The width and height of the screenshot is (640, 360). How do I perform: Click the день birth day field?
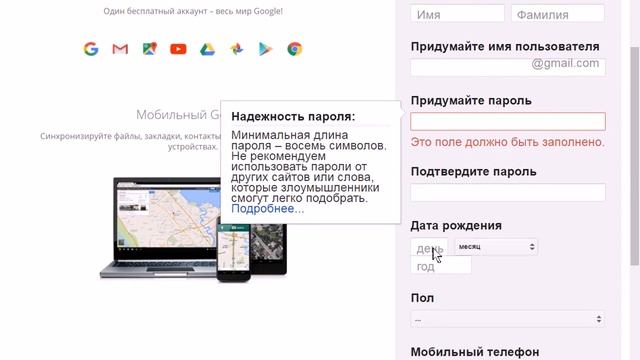pyautogui.click(x=429, y=247)
